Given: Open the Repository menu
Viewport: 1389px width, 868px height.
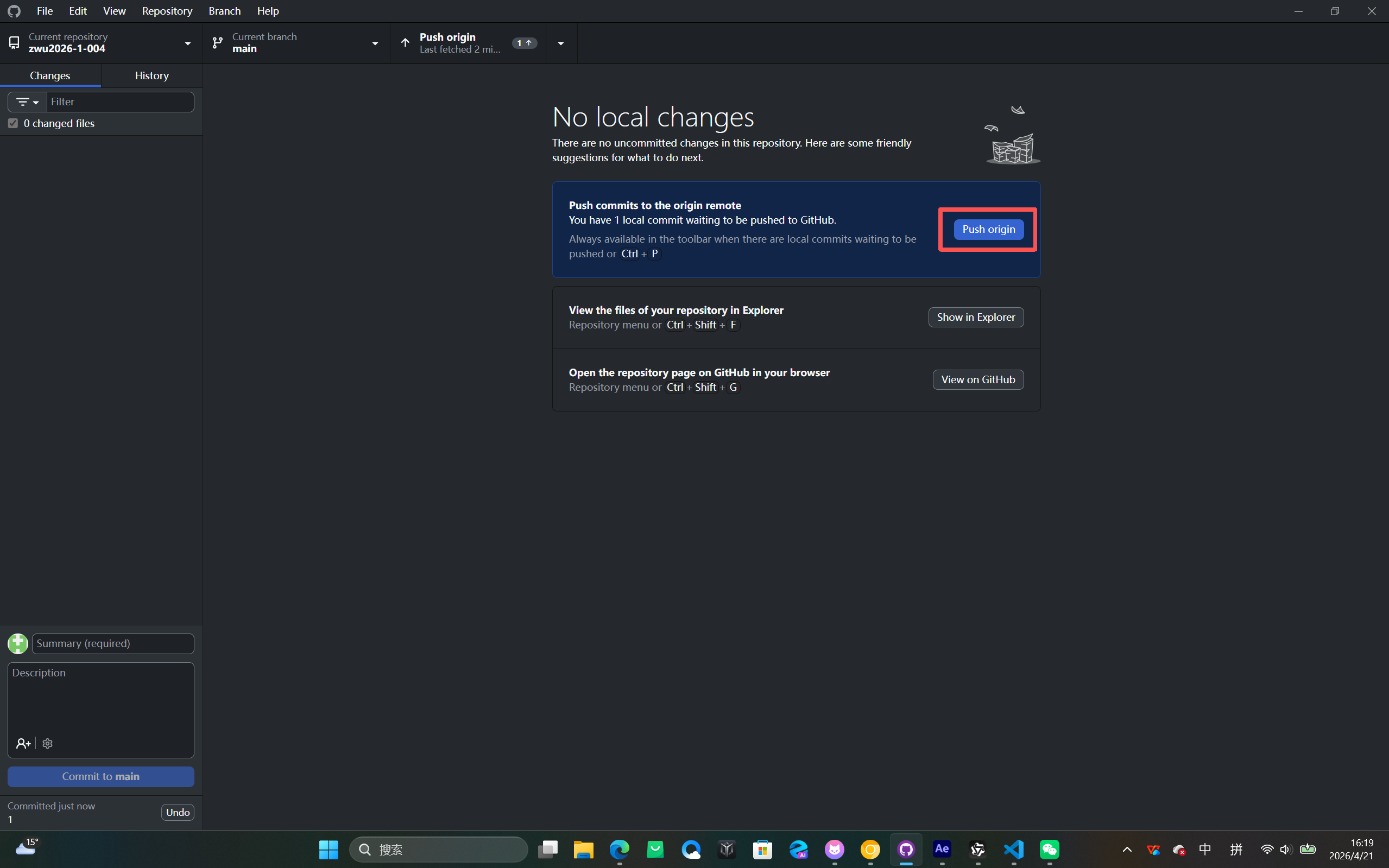Looking at the screenshot, I should point(167,11).
